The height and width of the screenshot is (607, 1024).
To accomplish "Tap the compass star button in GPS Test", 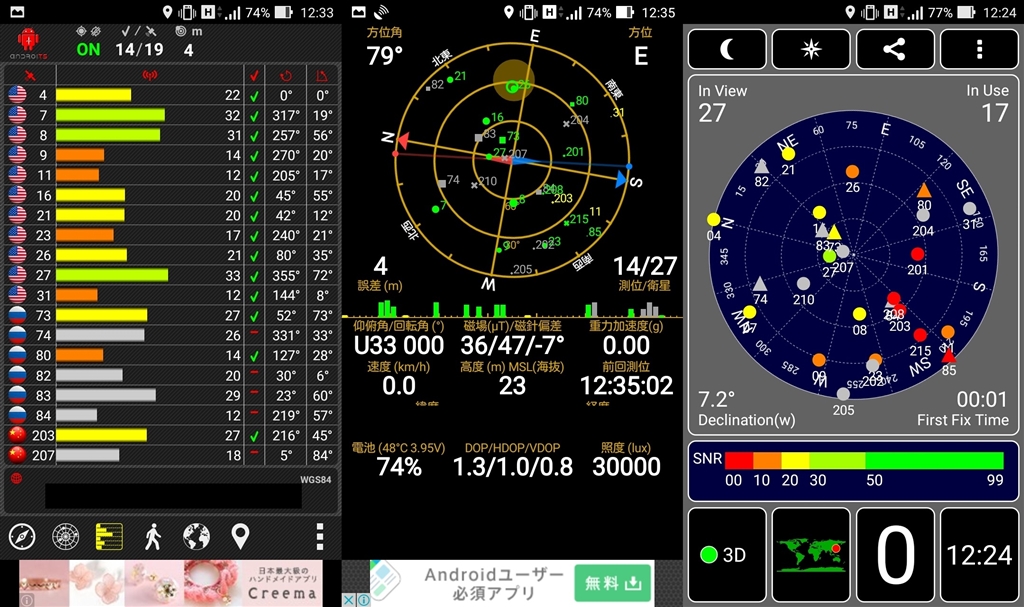I will pyautogui.click(x=811, y=49).
